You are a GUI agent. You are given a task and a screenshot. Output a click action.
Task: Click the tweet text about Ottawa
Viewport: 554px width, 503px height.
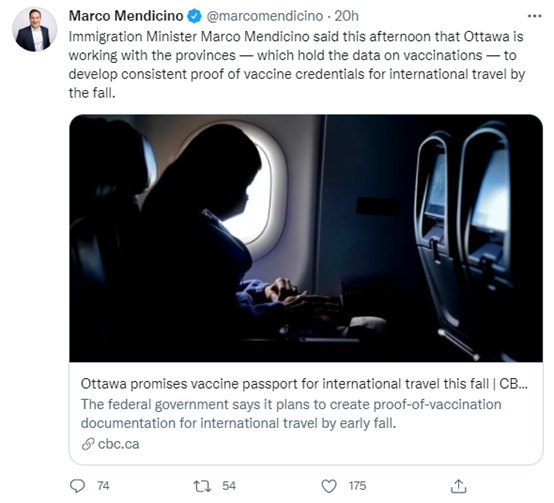click(x=297, y=65)
